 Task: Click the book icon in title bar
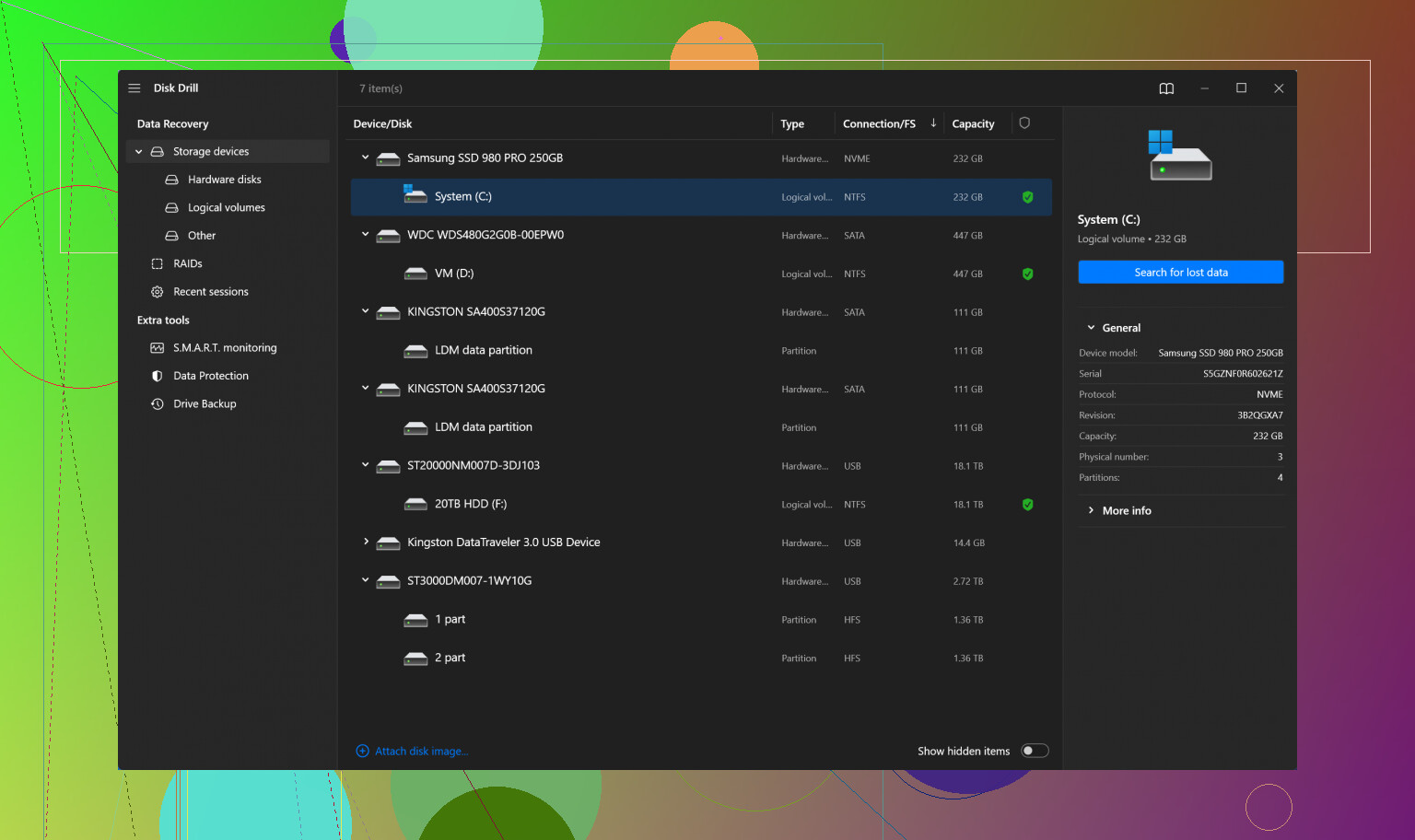1166,88
